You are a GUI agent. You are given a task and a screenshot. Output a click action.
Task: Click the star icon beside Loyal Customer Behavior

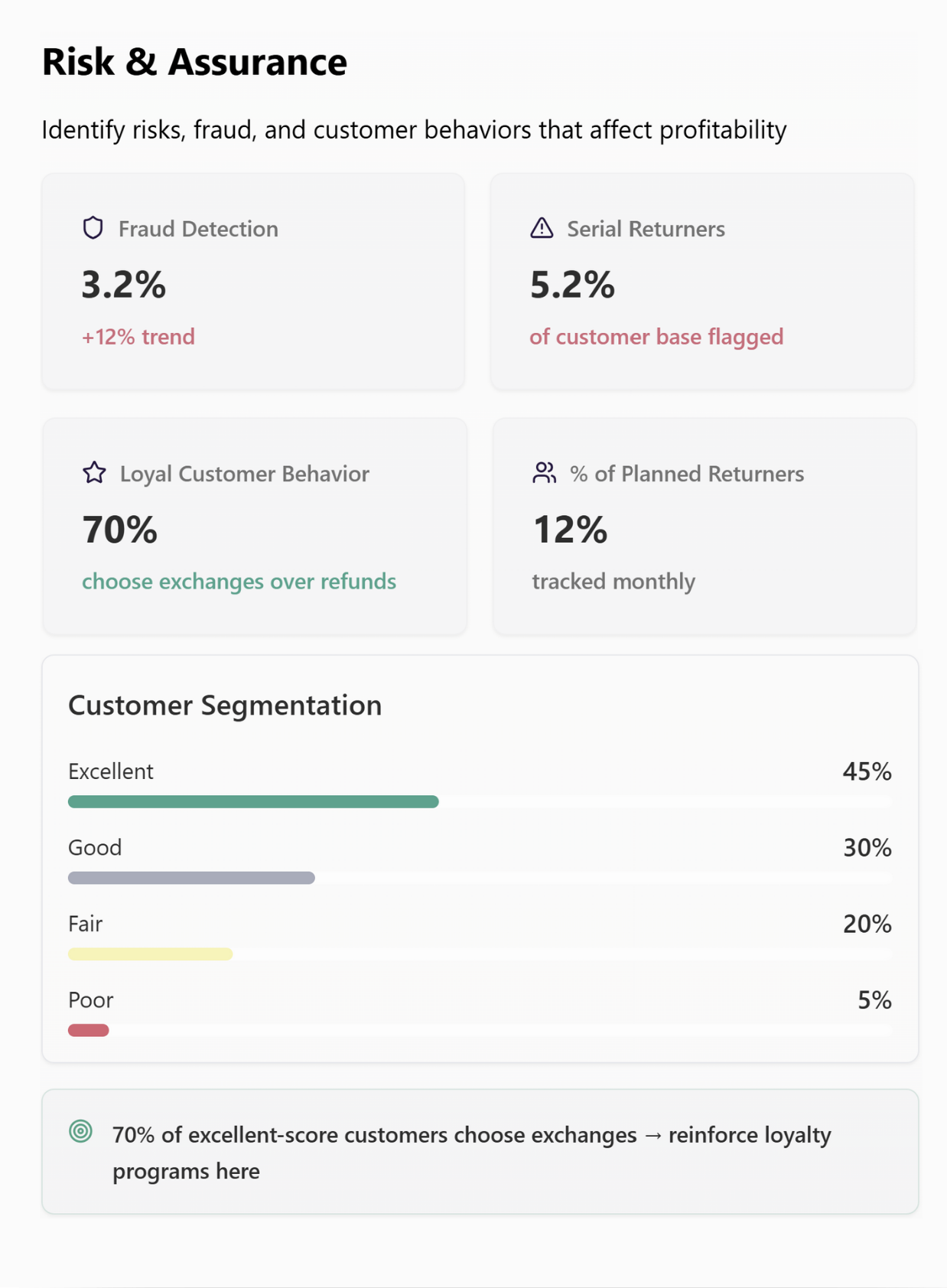click(x=94, y=473)
